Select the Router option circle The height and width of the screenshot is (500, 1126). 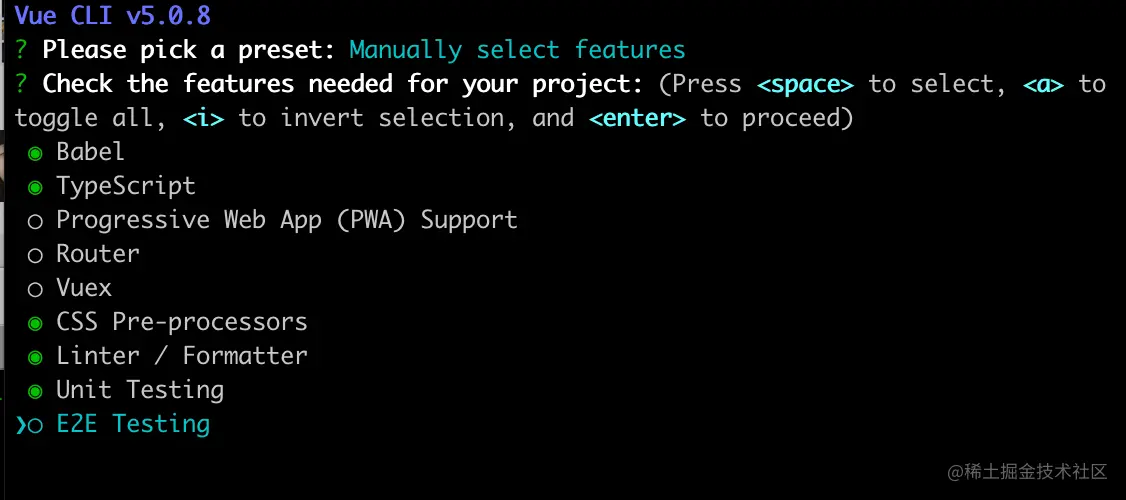[x=36, y=255]
